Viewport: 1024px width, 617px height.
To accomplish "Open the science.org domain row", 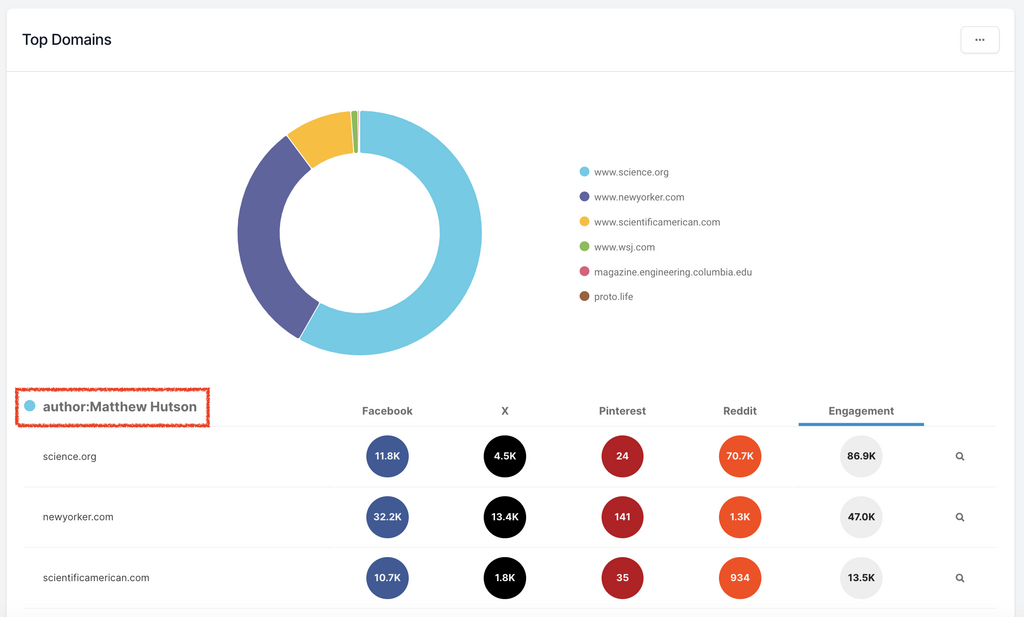I will [69, 456].
